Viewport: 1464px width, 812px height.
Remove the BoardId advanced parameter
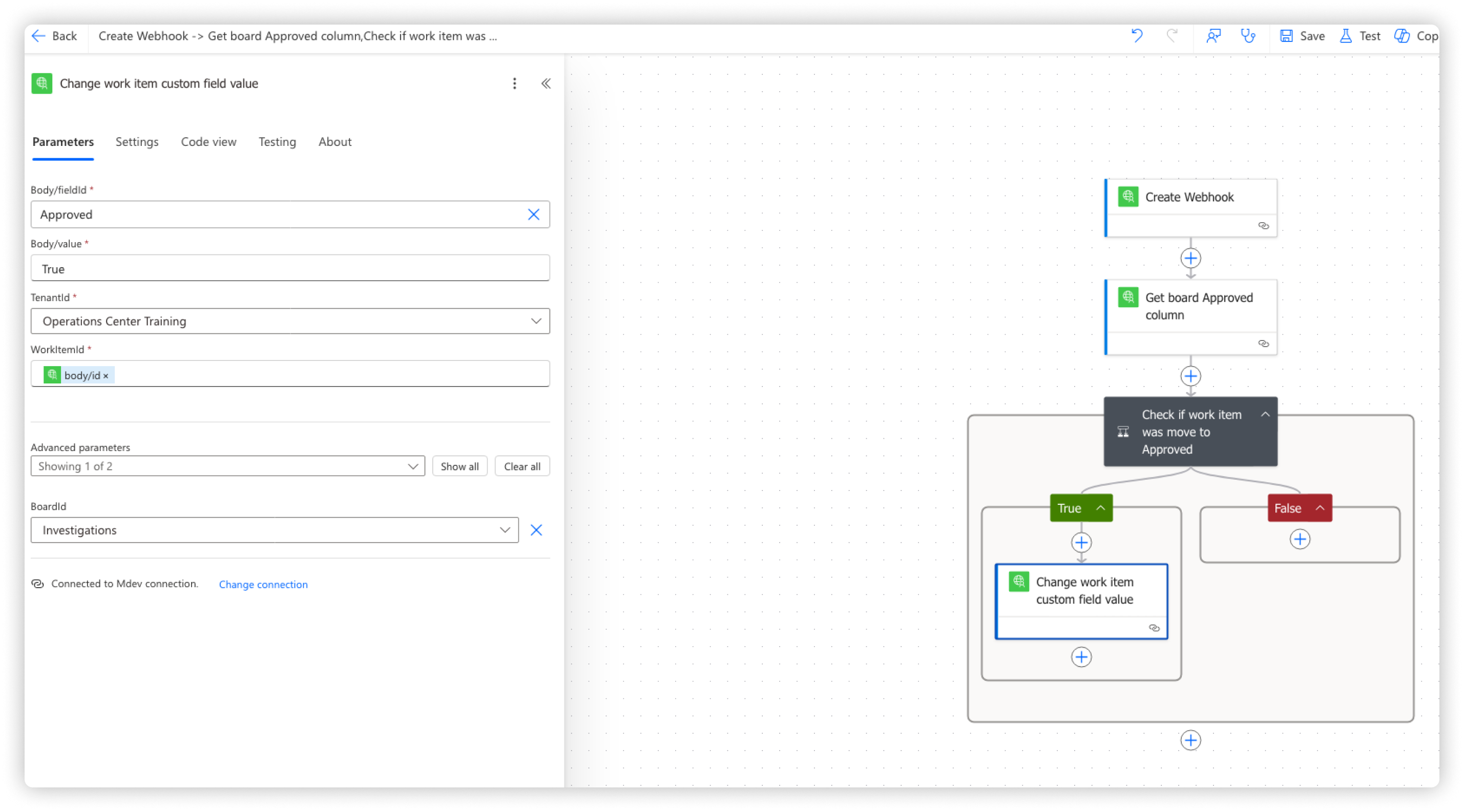pos(536,530)
